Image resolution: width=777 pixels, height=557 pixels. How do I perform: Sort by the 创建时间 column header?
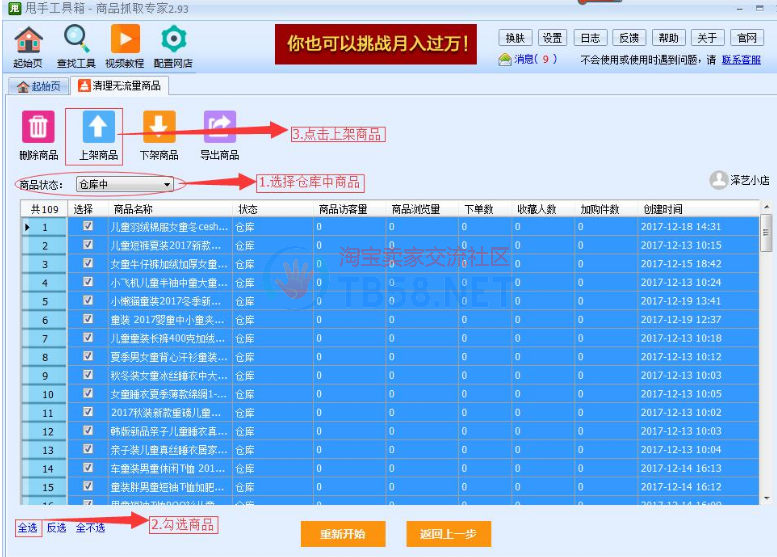663,209
